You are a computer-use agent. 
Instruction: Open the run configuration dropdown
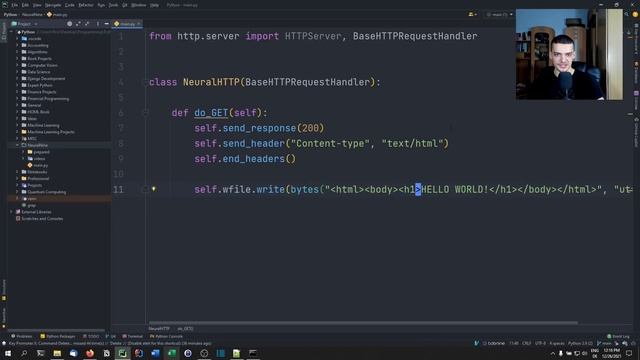(x=499, y=14)
